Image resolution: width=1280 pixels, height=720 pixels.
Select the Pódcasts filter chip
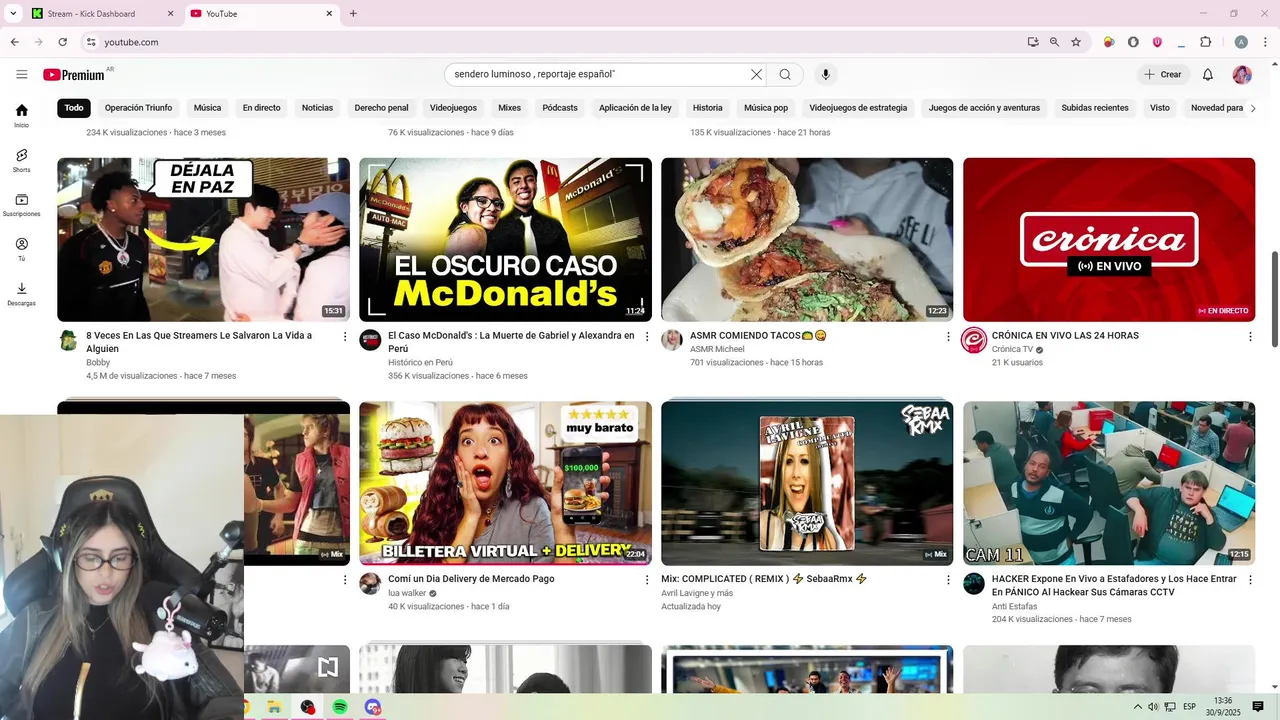pos(560,108)
